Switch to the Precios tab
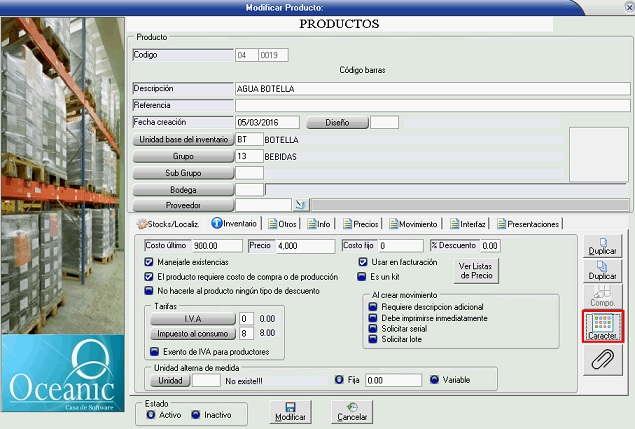 point(363,224)
